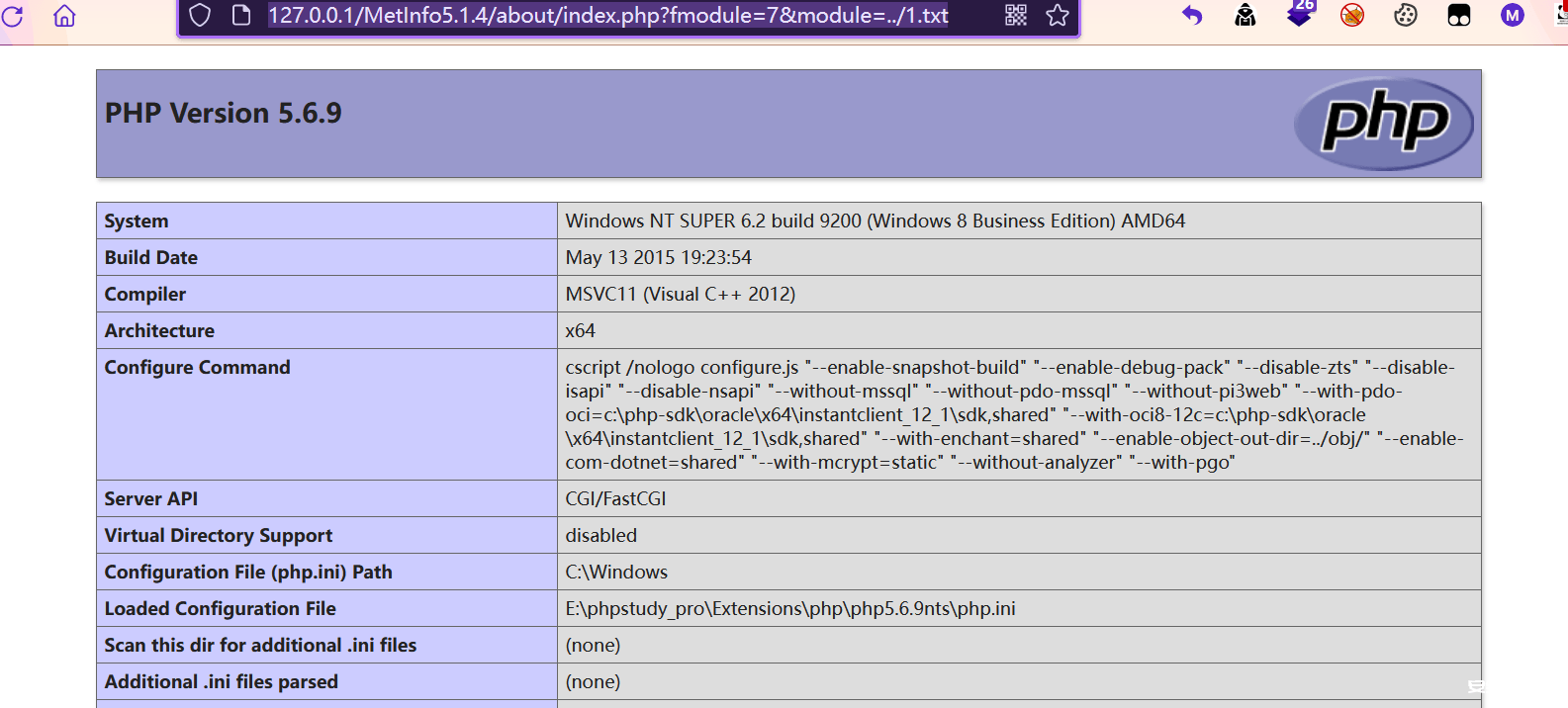Image resolution: width=1568 pixels, height=708 pixels.
Task: Click the URL address bar text
Action: coord(607,15)
